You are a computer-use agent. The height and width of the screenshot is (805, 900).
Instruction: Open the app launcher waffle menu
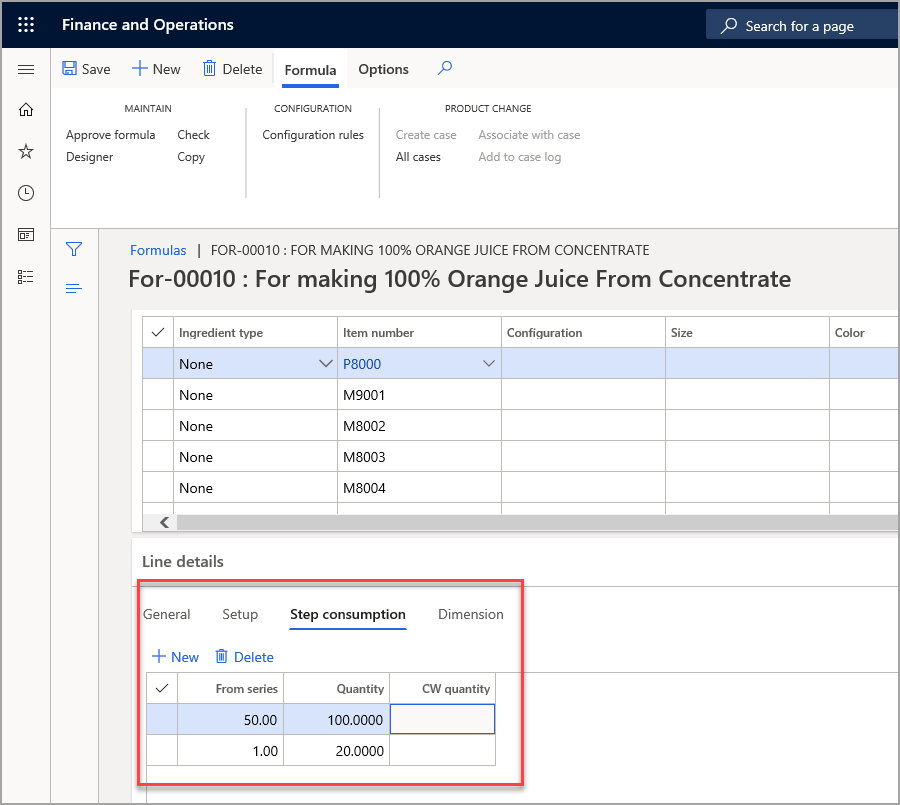(x=26, y=25)
